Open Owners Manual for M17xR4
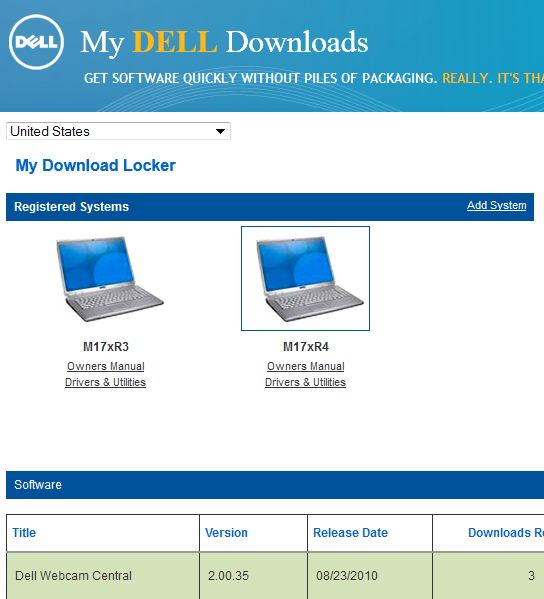 (x=306, y=366)
